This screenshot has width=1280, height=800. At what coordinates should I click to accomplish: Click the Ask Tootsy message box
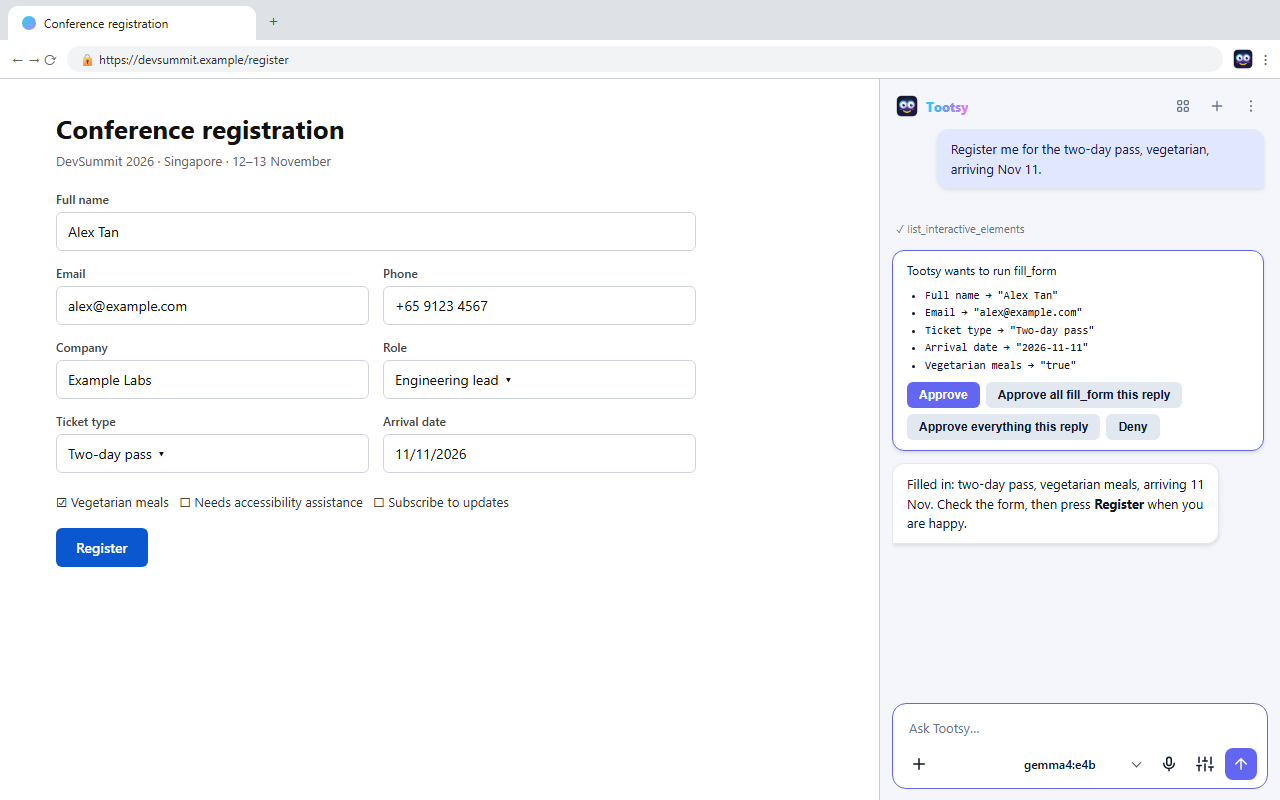coord(1079,728)
